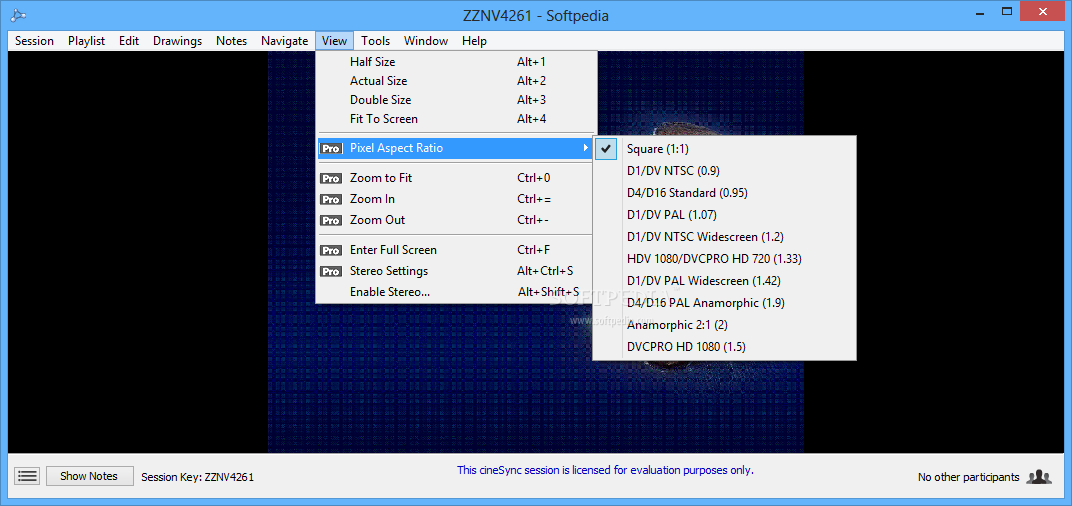Select Anamorphic 2:1 (2) aspect ratio
1072x506 pixels.
coord(724,324)
